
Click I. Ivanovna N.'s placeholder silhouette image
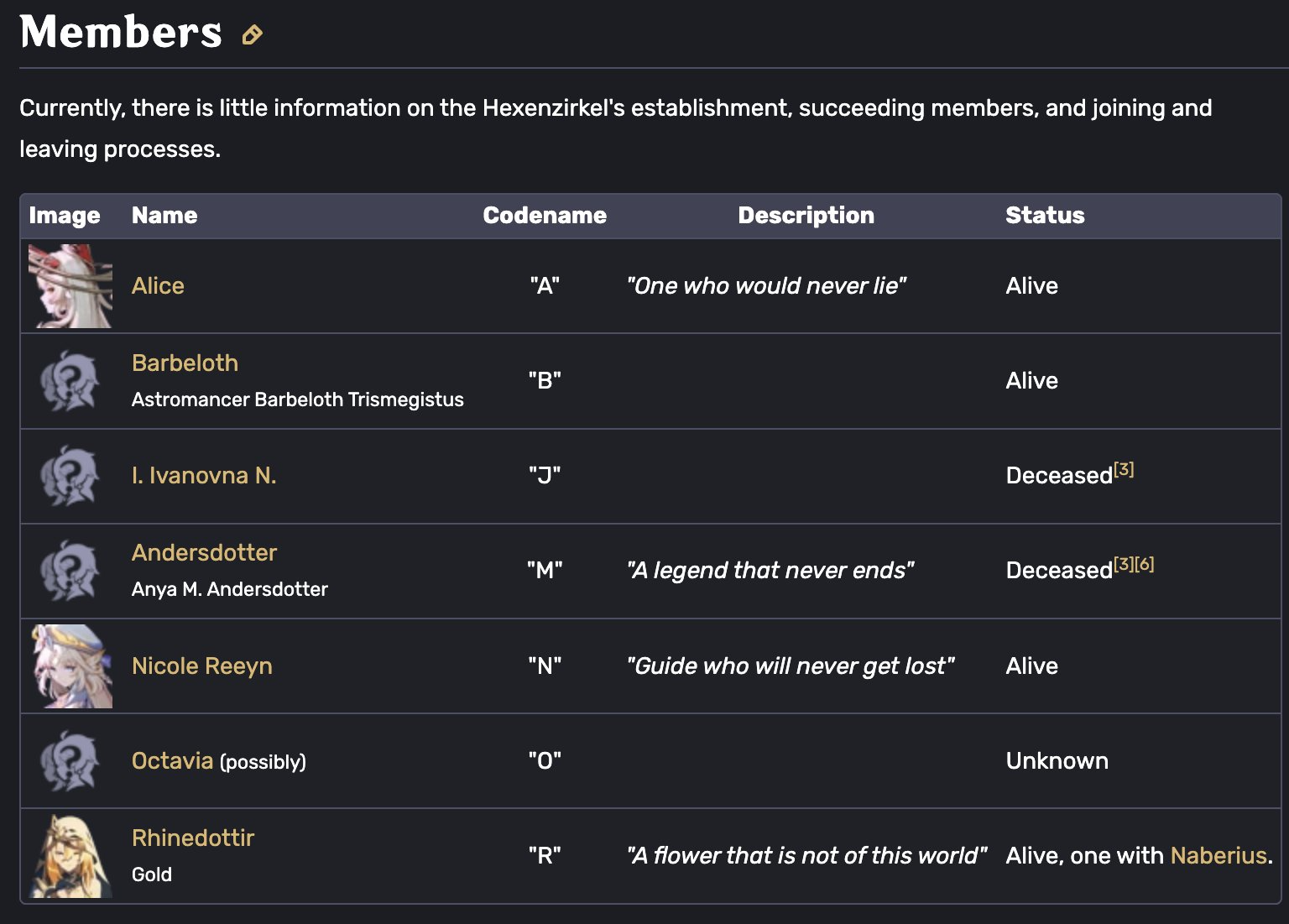pos(70,476)
